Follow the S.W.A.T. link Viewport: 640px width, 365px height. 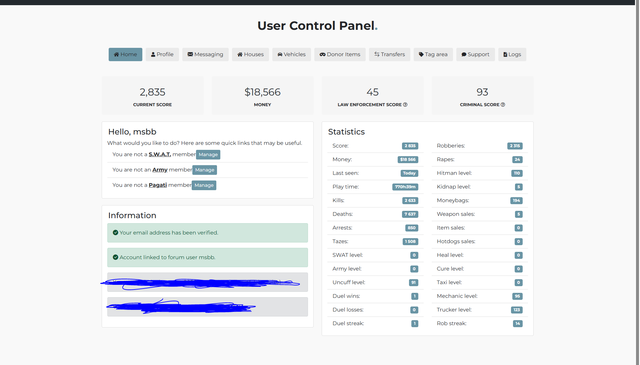point(160,154)
